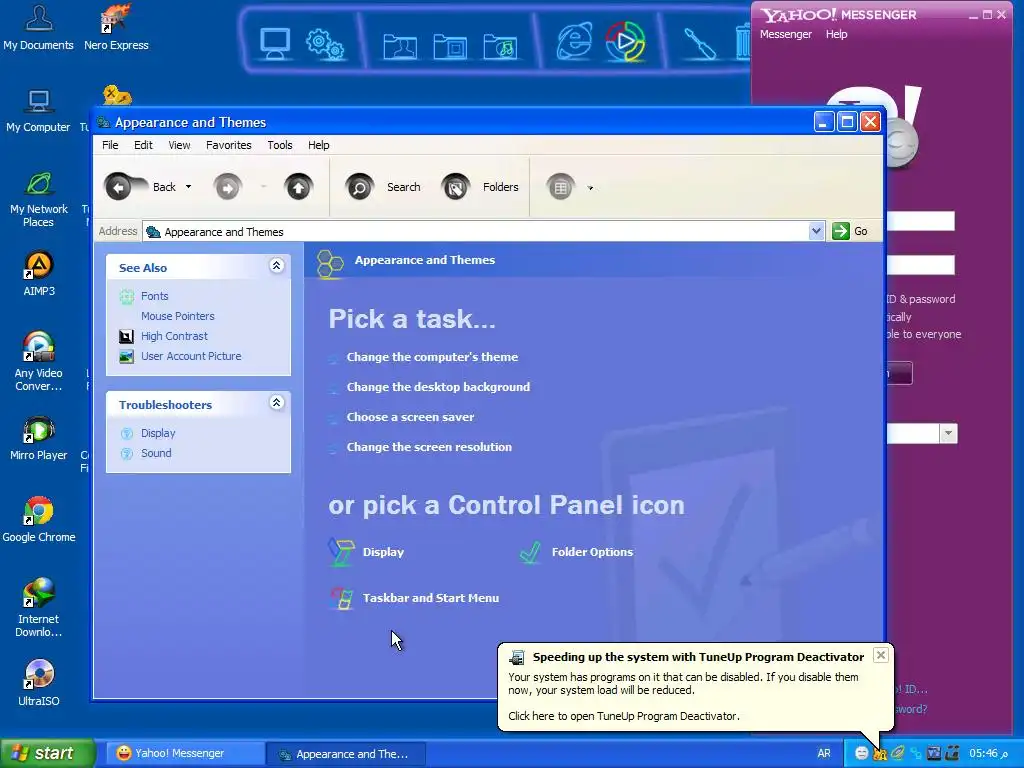Launch Internet Explorer from the dock
The width and height of the screenshot is (1024, 768).
pyautogui.click(x=574, y=41)
